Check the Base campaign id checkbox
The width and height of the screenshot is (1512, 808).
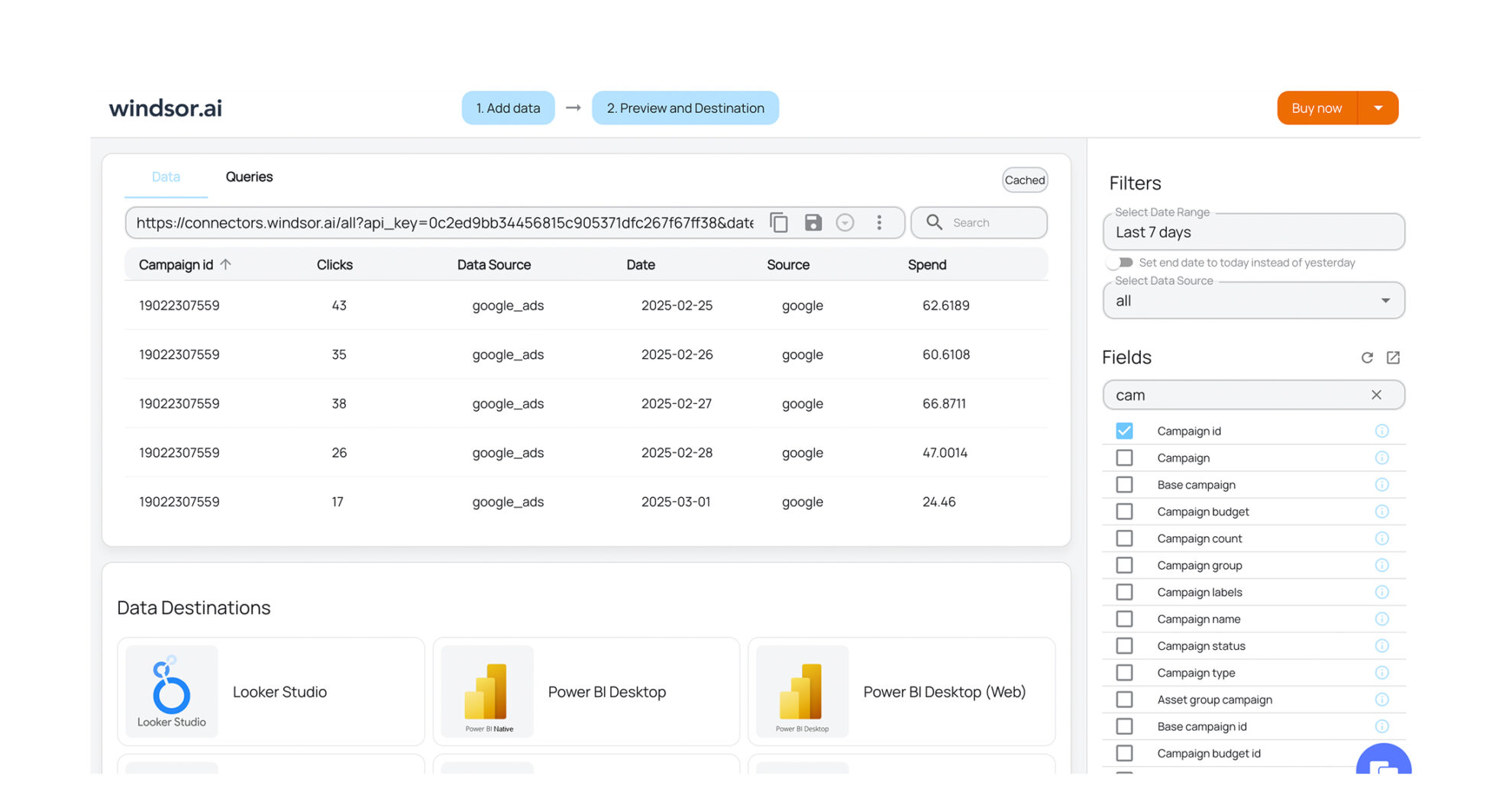point(1124,726)
